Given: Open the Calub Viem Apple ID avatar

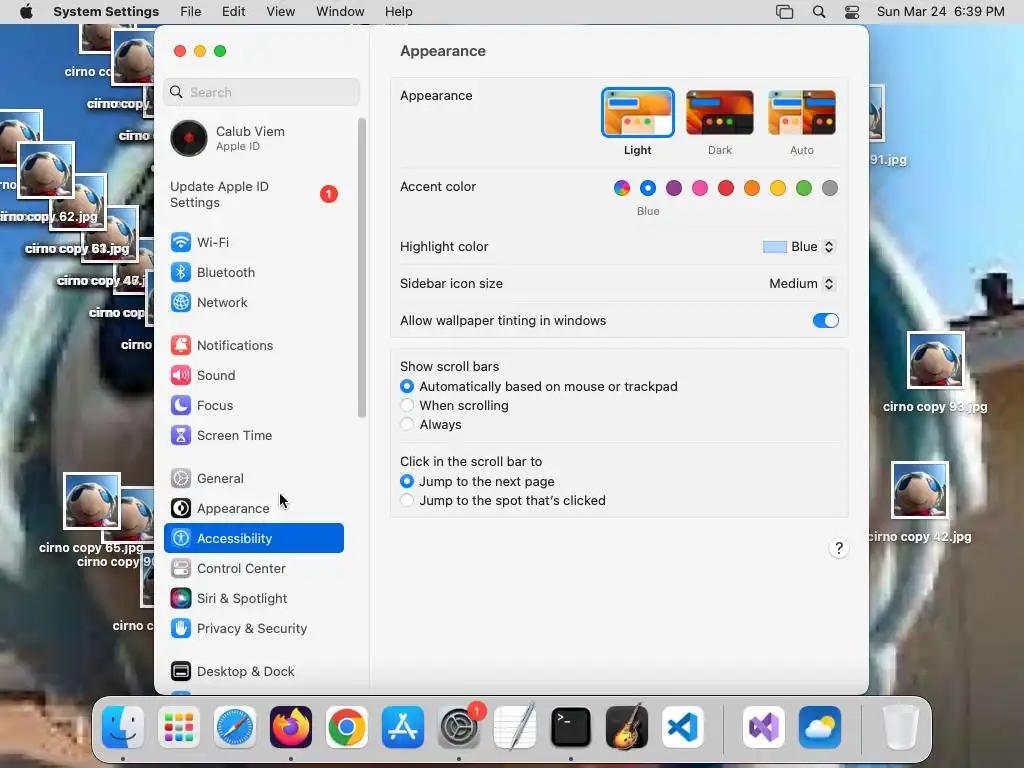Looking at the screenshot, I should point(189,138).
